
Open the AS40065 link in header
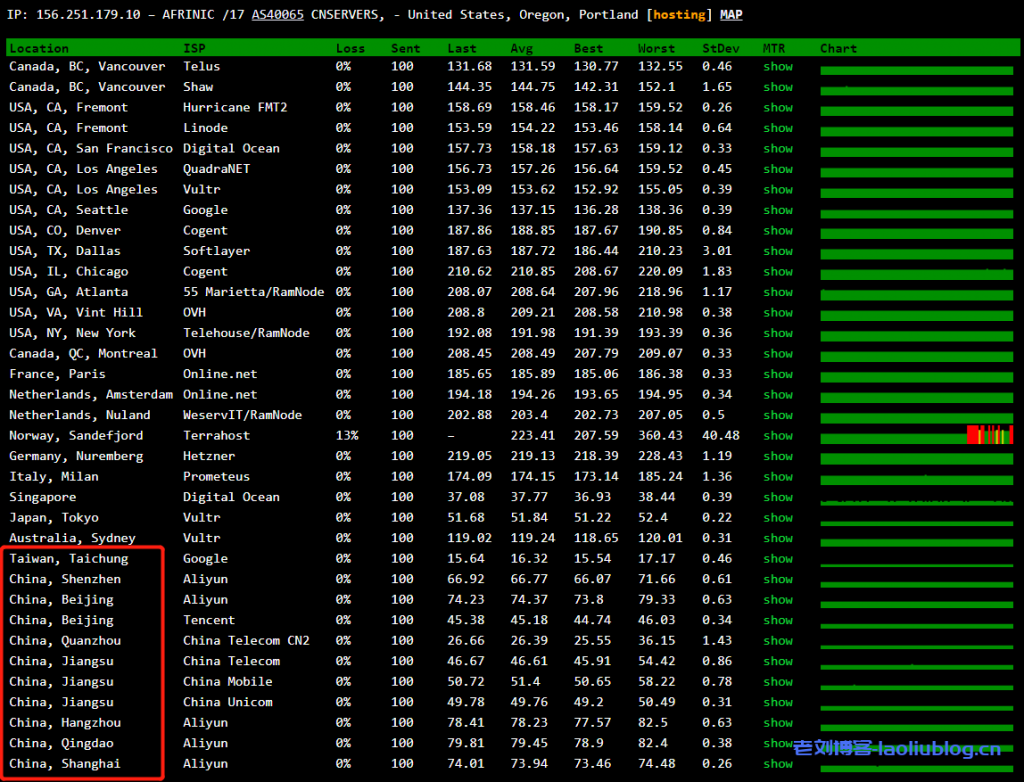tap(277, 15)
